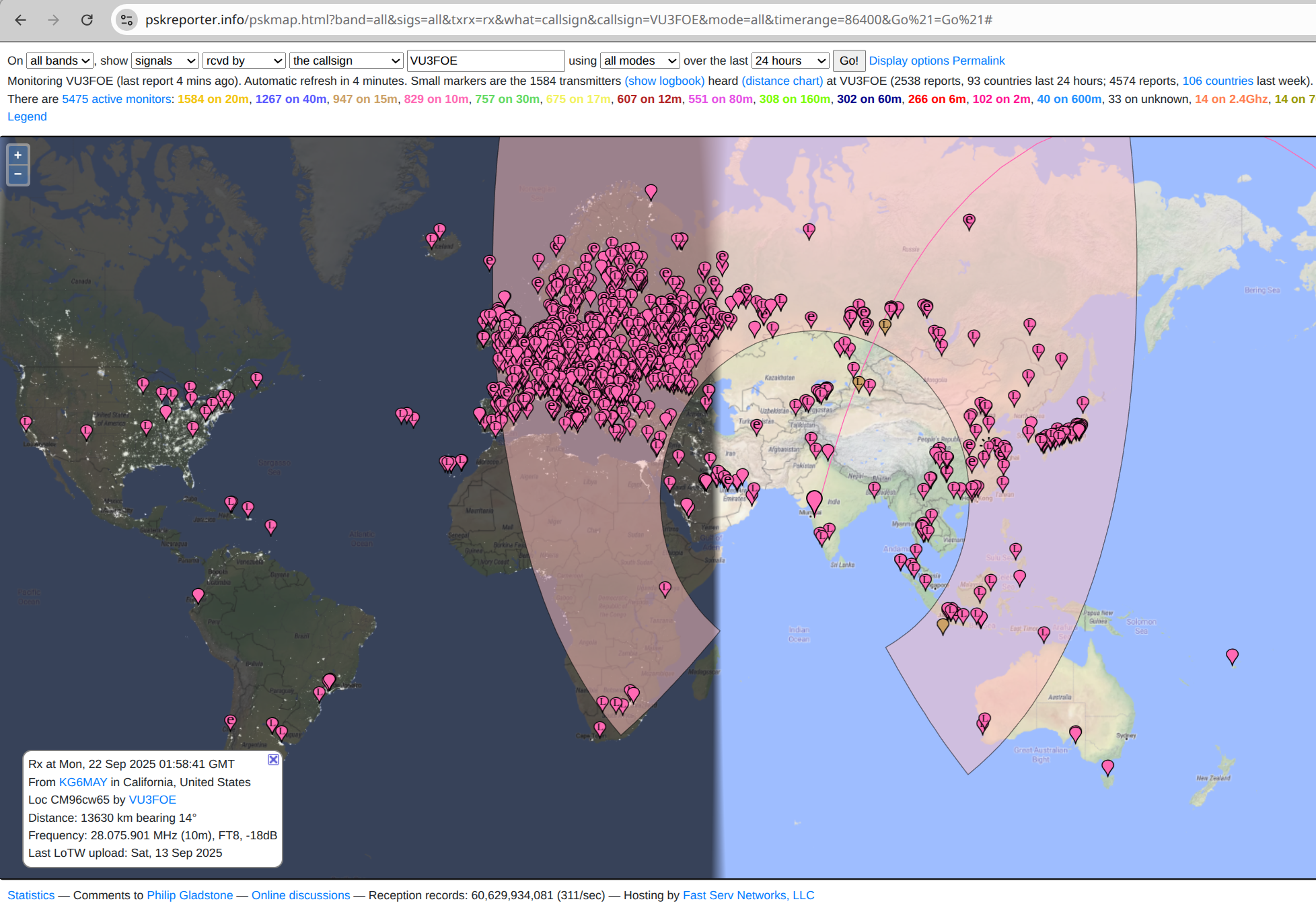Click the browser back arrow

coord(20,20)
